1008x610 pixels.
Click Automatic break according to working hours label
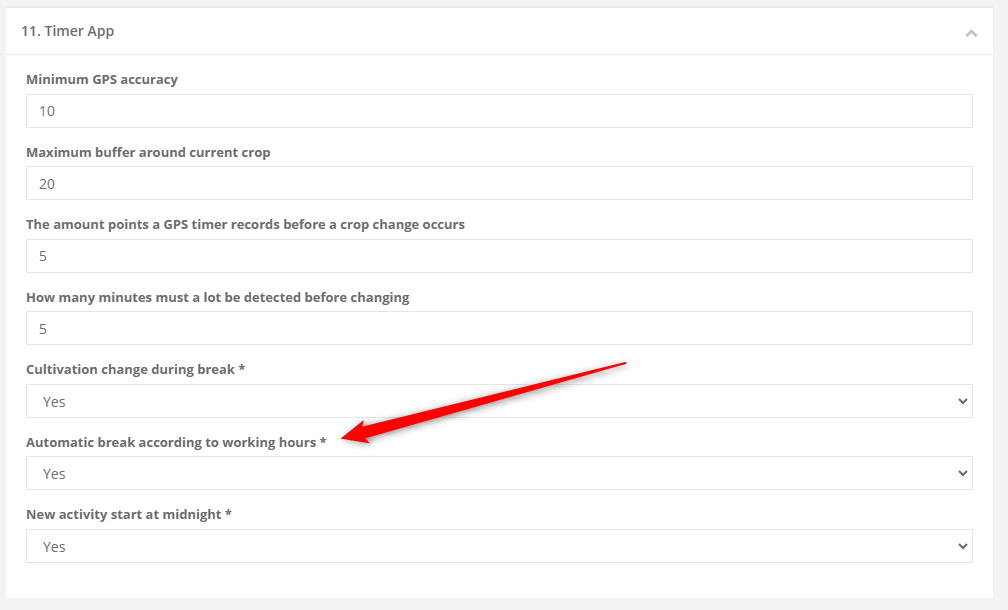[176, 442]
